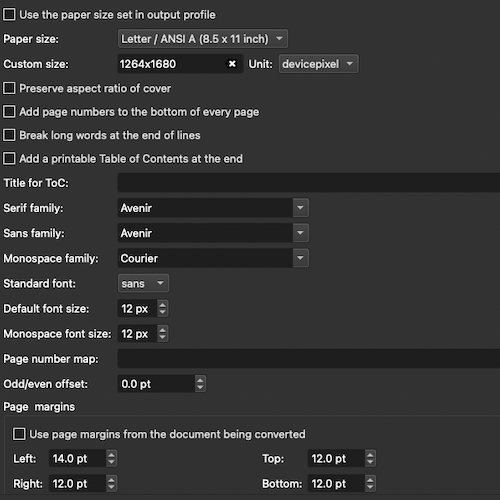Screen dimensions: 500x500
Task: Click the Default font size value field
Action: (x=137, y=308)
